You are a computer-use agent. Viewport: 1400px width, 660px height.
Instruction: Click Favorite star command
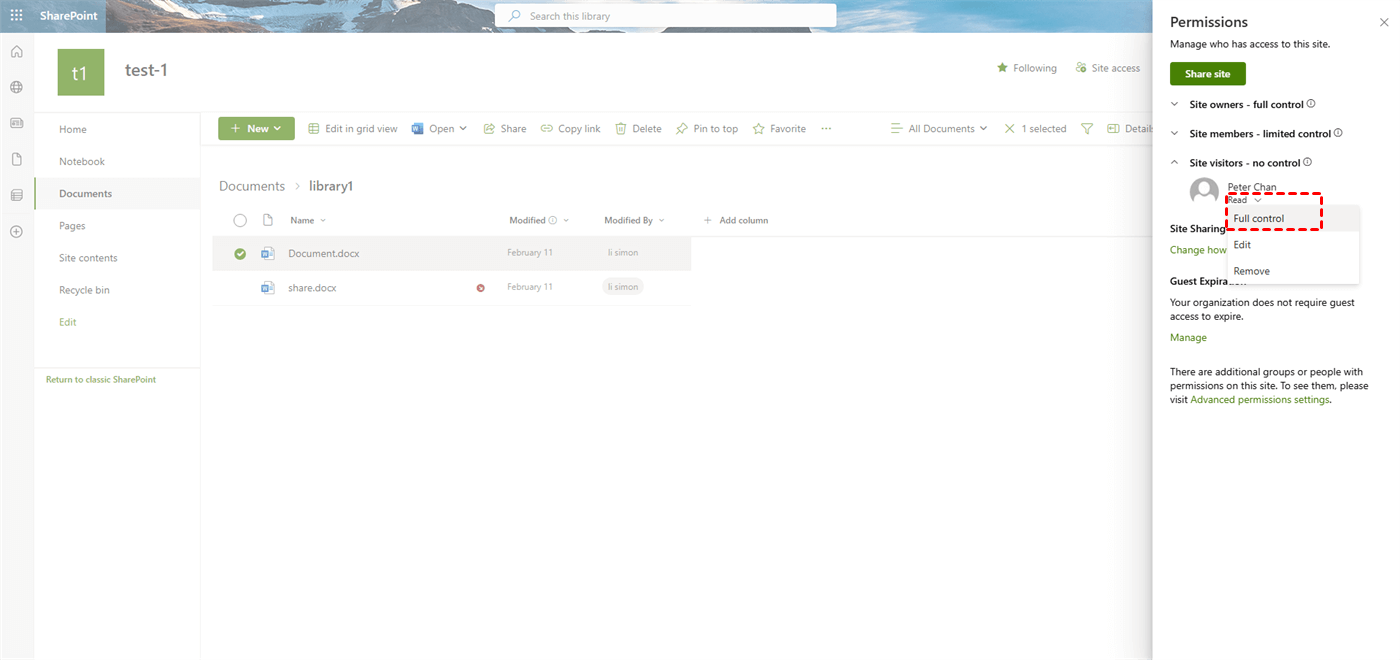point(779,129)
